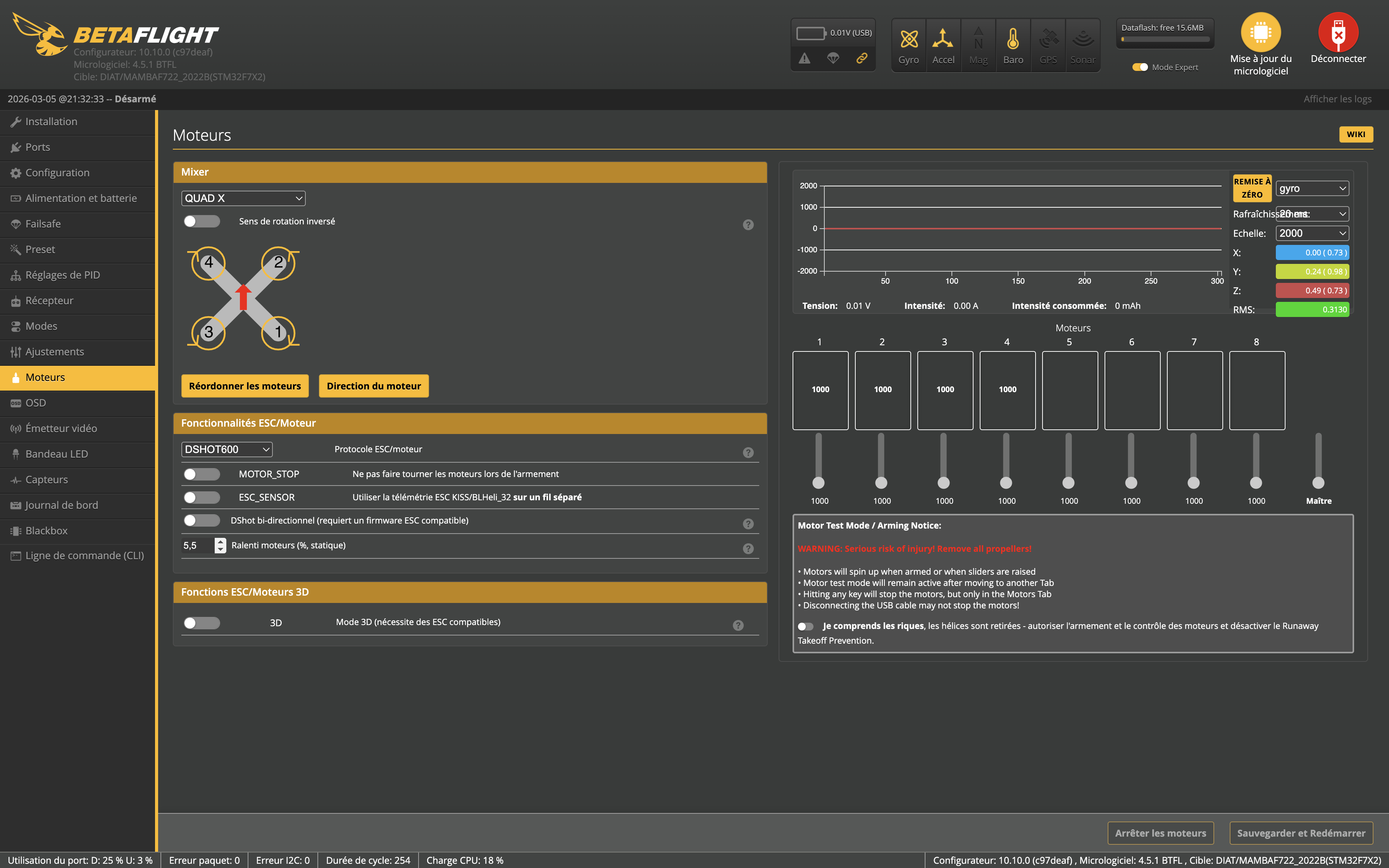This screenshot has height=868, width=1389.
Task: Switch to the Blackbox tab
Action: [47, 530]
